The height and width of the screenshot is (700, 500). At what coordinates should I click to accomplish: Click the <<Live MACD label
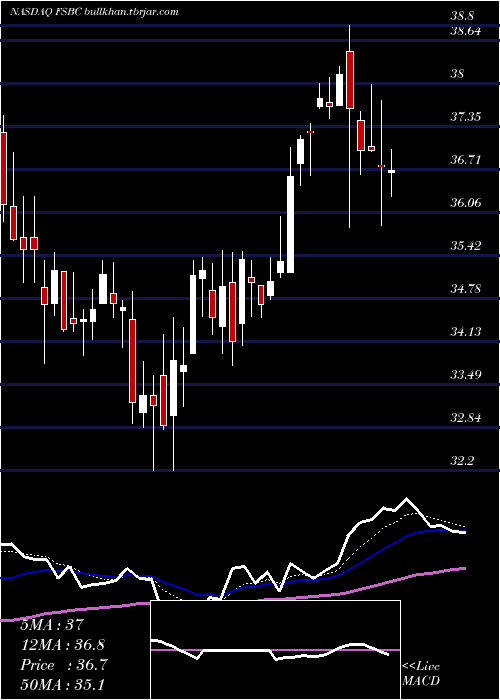click(x=421, y=674)
